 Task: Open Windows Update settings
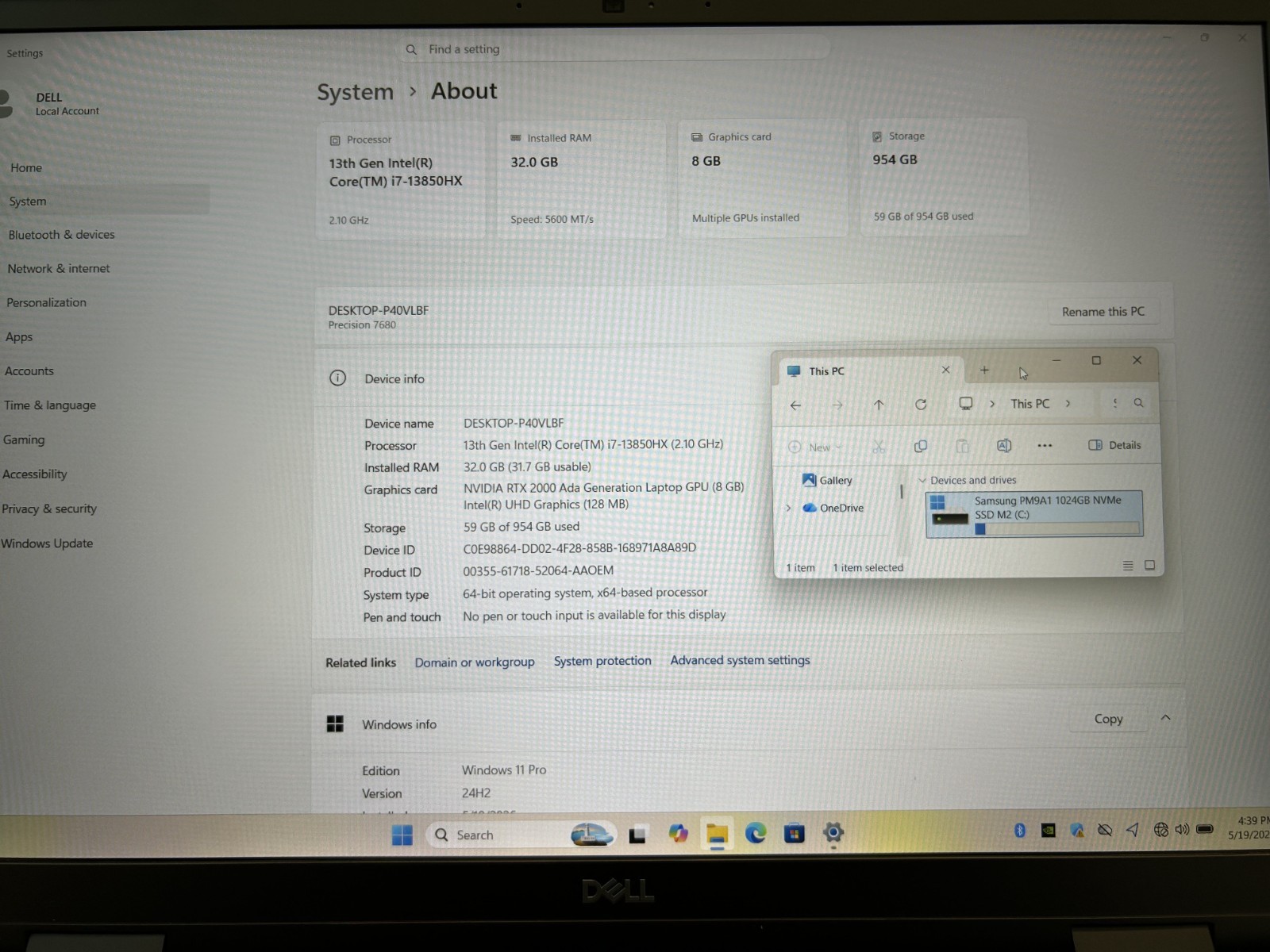47,543
